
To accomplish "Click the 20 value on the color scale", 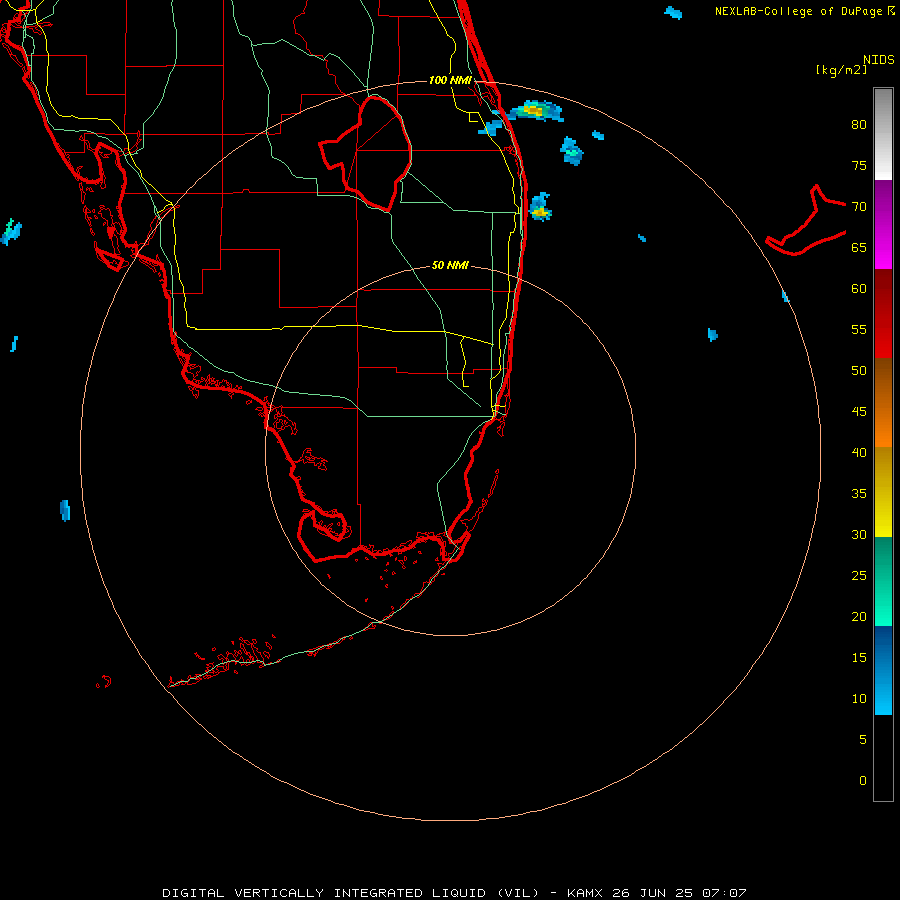I will point(859,616).
